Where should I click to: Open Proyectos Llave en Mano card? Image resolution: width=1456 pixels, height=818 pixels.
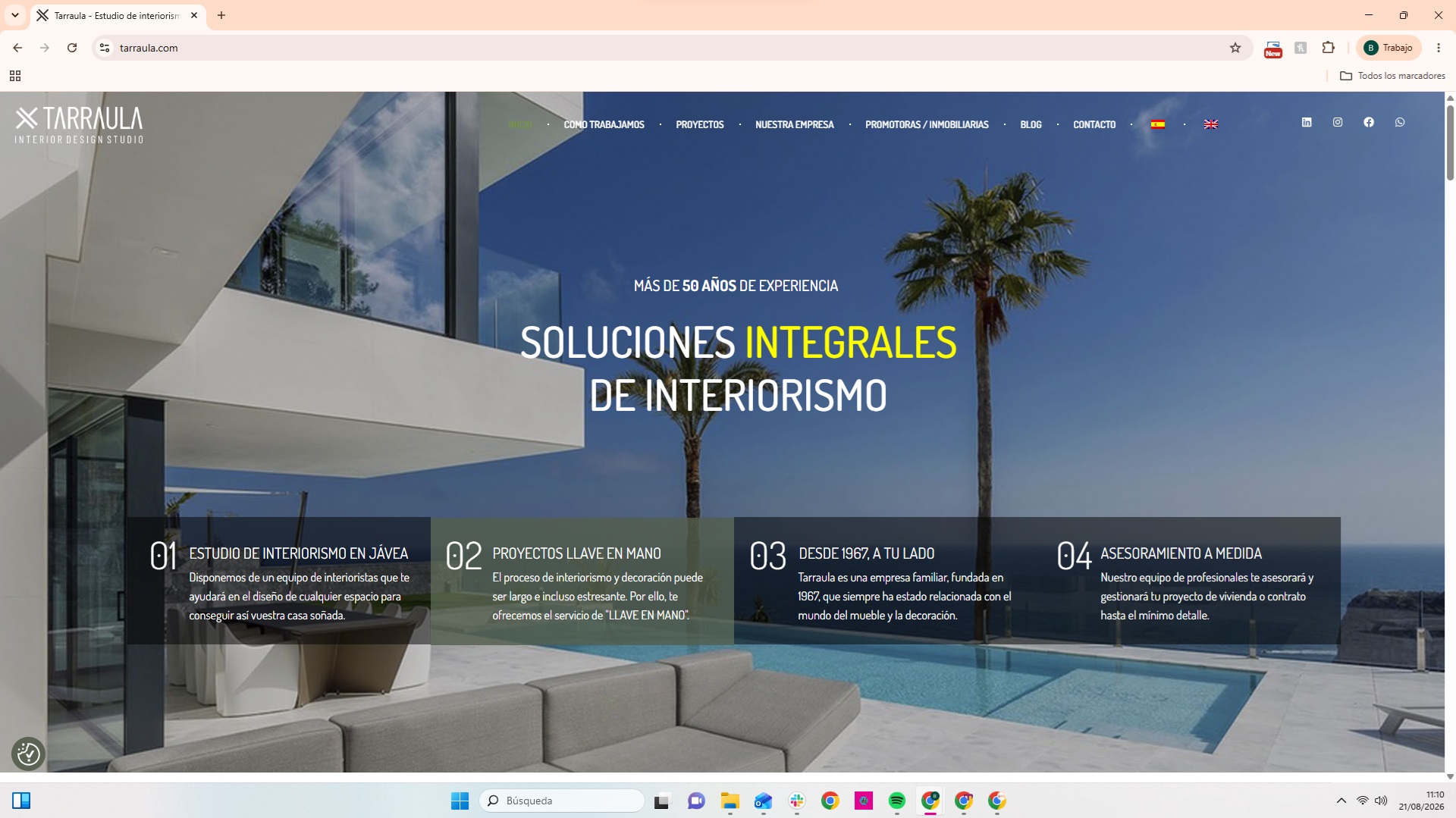(582, 581)
